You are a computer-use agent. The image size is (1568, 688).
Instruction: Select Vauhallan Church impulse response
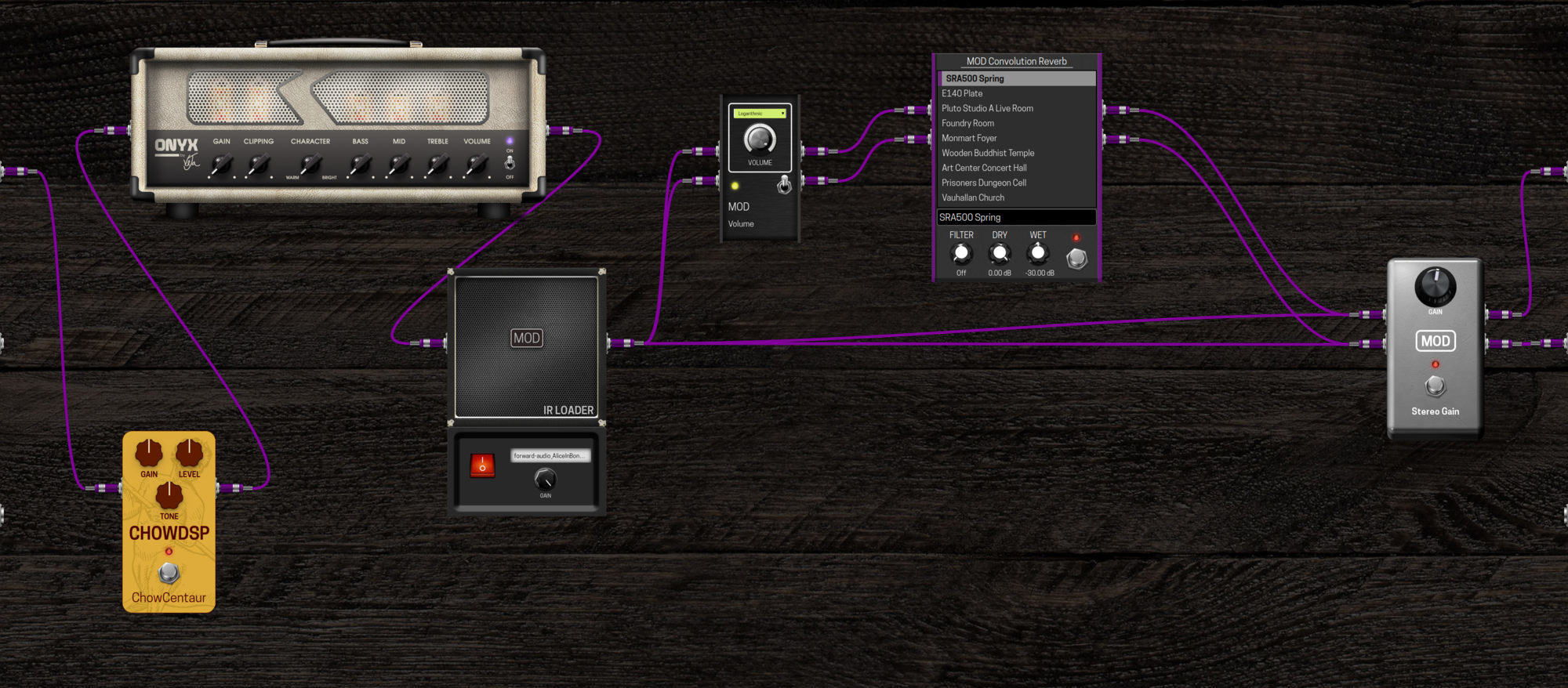pyautogui.click(x=1017, y=197)
